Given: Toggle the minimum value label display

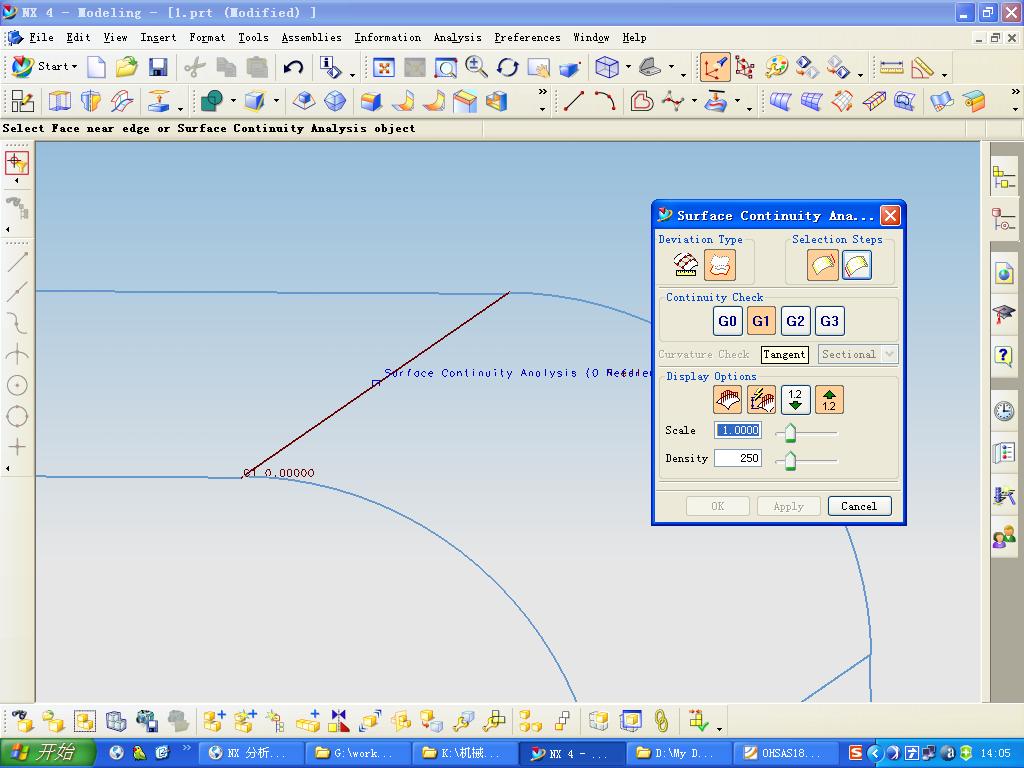Looking at the screenshot, I should (x=795, y=400).
